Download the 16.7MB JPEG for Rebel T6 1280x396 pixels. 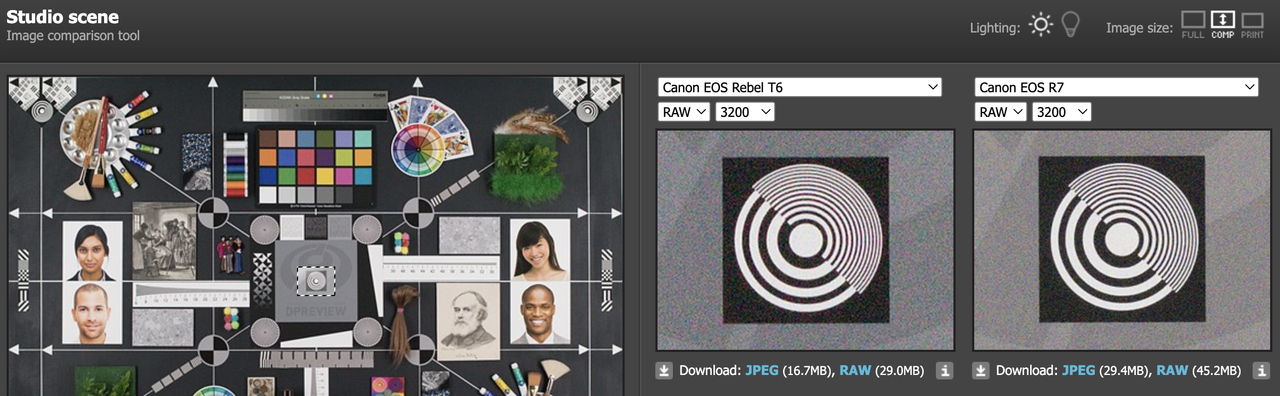(762, 371)
